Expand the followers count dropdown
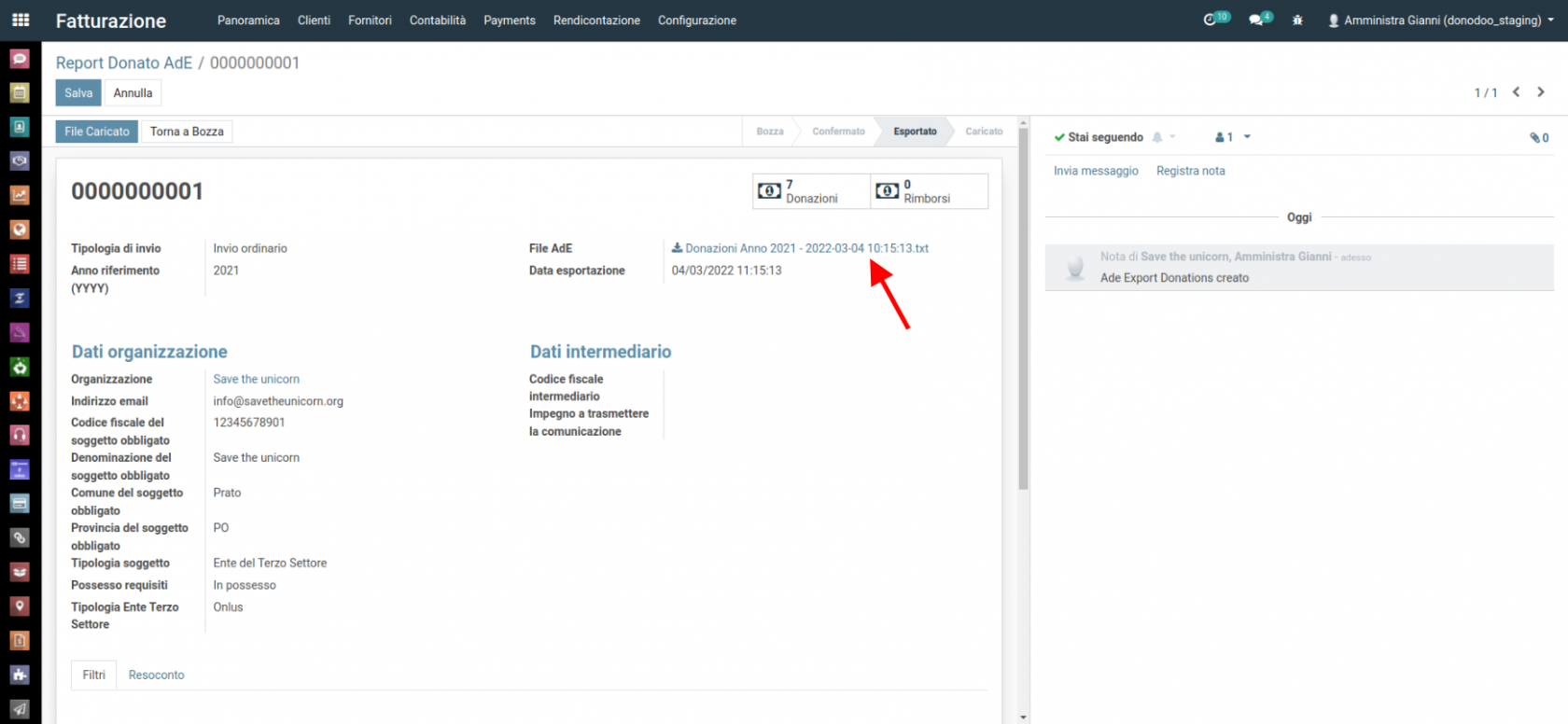The width and height of the screenshot is (1568, 724). tap(1232, 137)
